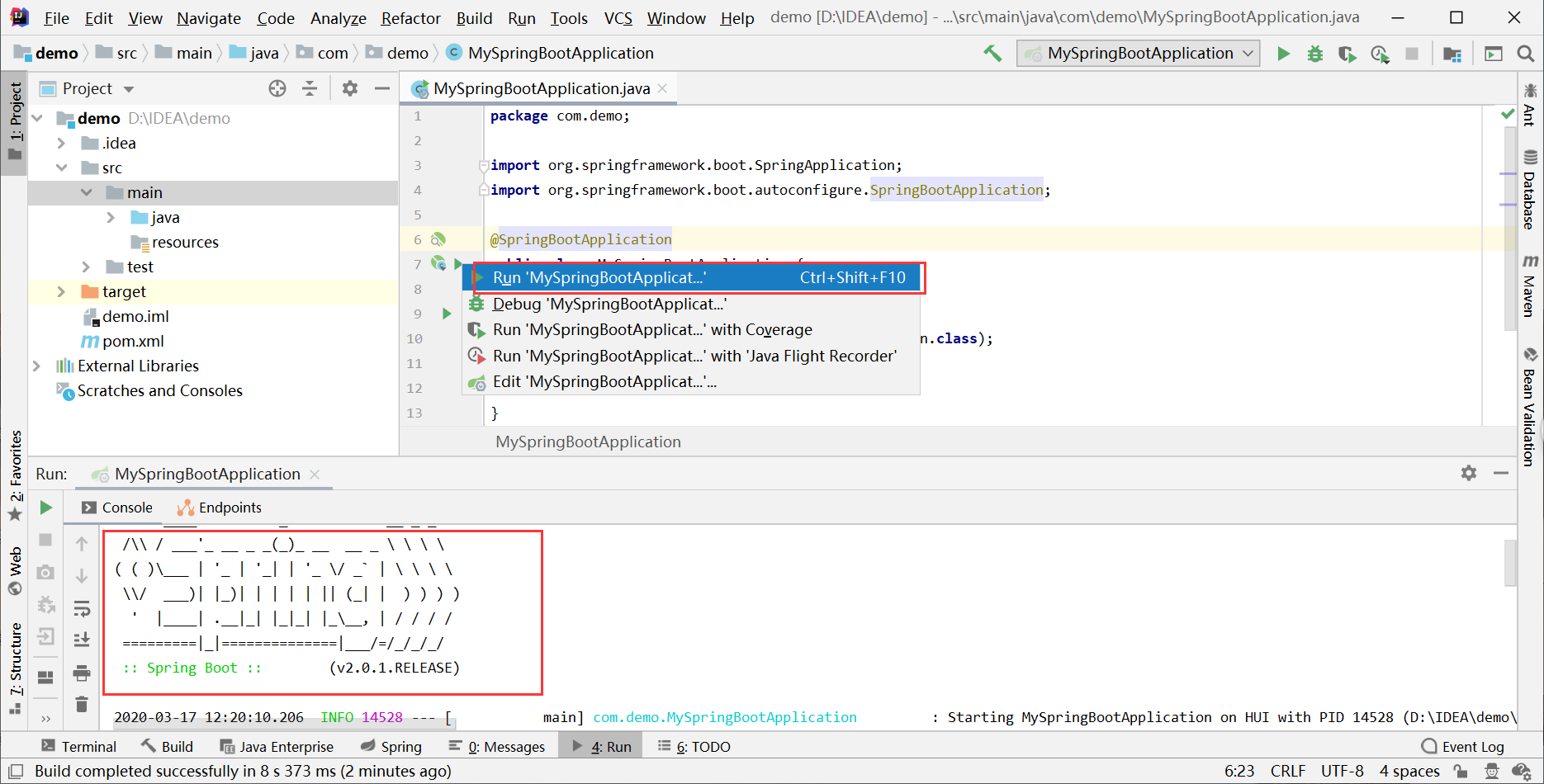This screenshot has height=784, width=1544.
Task: Click the Run with profiler toolbar icon
Action: click(1380, 54)
